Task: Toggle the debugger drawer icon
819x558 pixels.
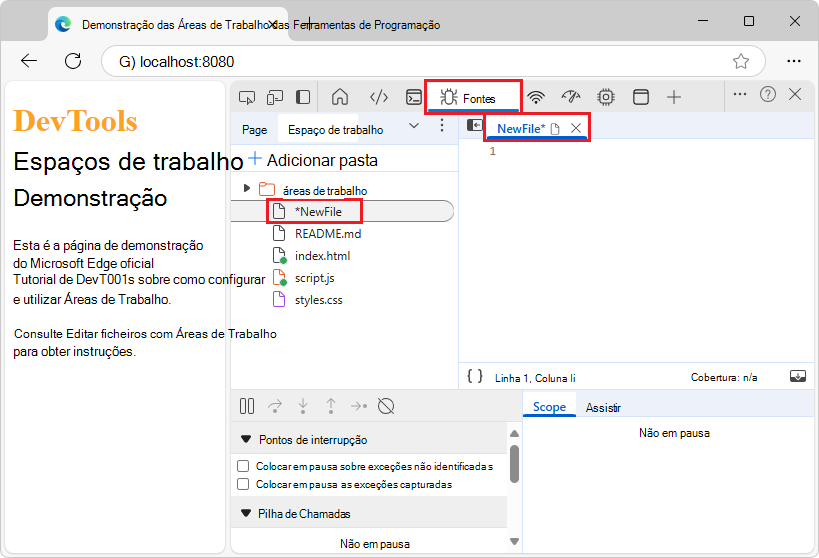Action: click(x=798, y=376)
